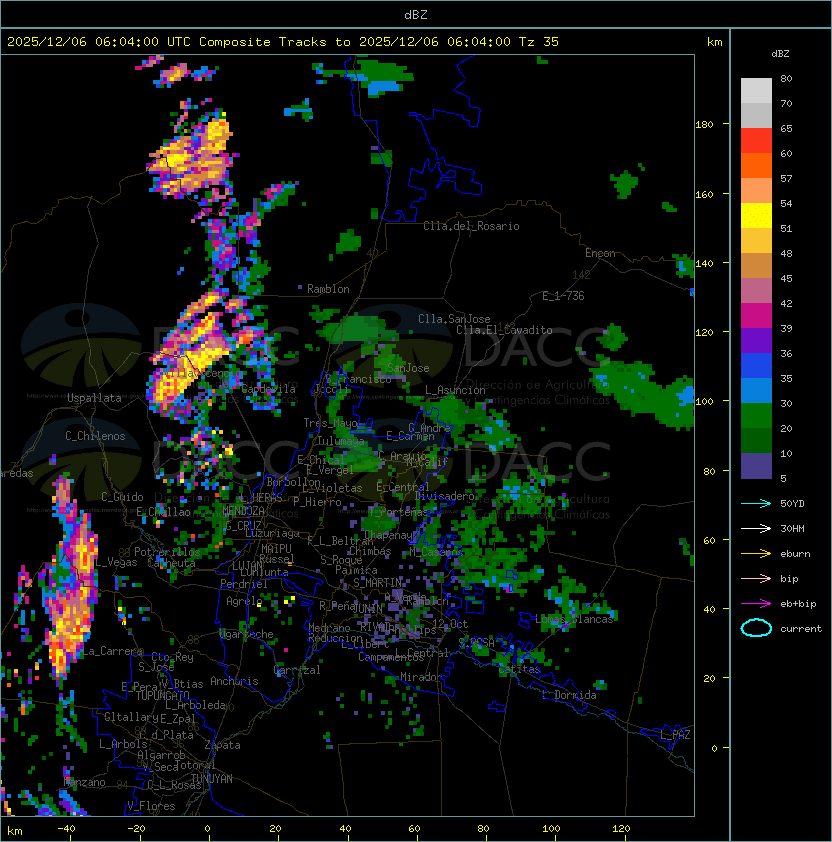The width and height of the screenshot is (832, 842).
Task: Pick the magenta swatch in dBZ scale
Action: click(x=756, y=316)
